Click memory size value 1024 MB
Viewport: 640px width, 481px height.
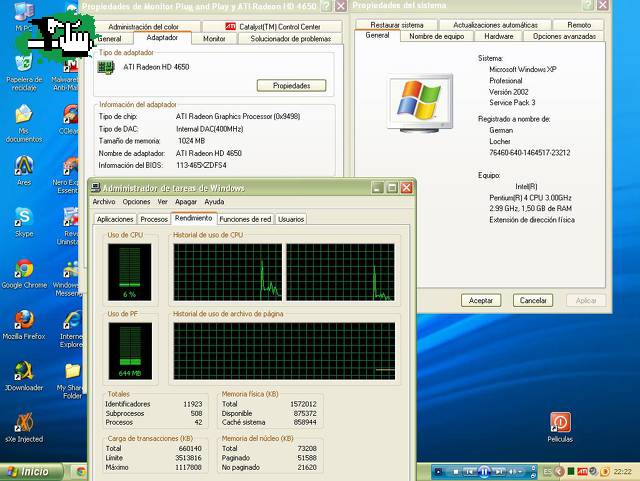[191, 141]
